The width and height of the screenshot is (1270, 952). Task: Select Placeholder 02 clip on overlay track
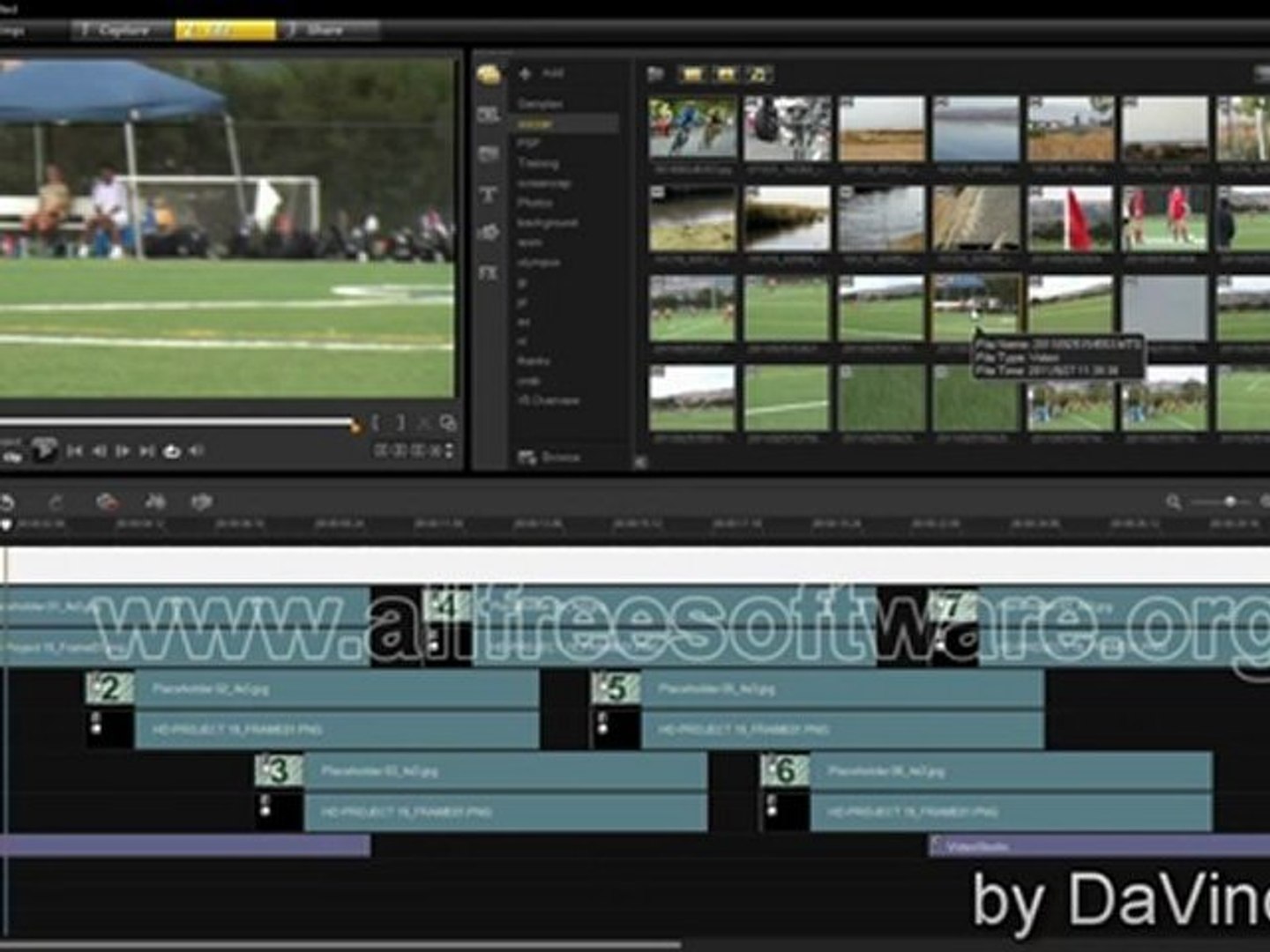point(337,689)
